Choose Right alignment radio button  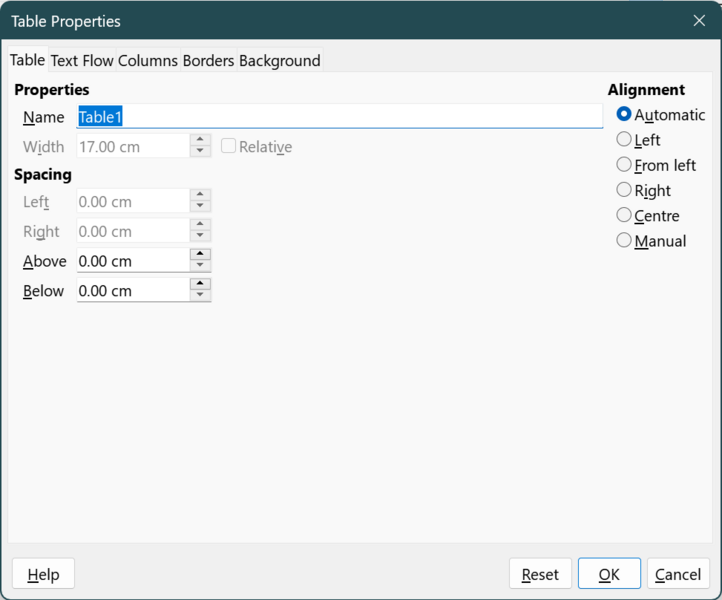625,190
